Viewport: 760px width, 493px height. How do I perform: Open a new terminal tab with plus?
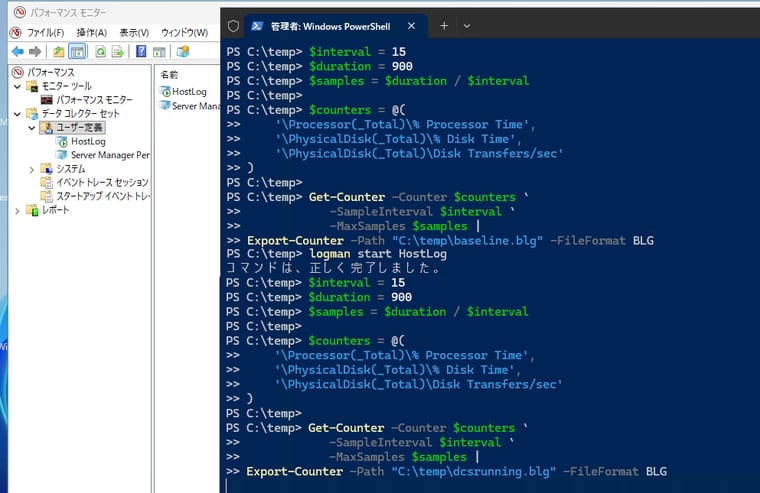point(444,26)
